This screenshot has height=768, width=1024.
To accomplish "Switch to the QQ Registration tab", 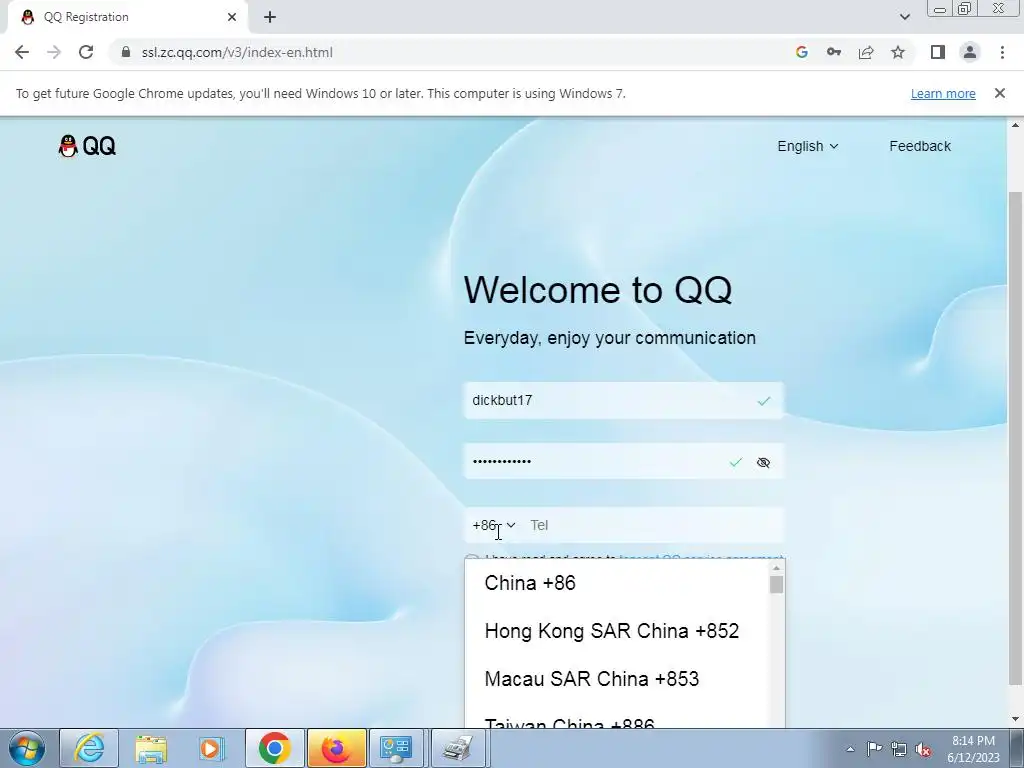I will point(127,17).
